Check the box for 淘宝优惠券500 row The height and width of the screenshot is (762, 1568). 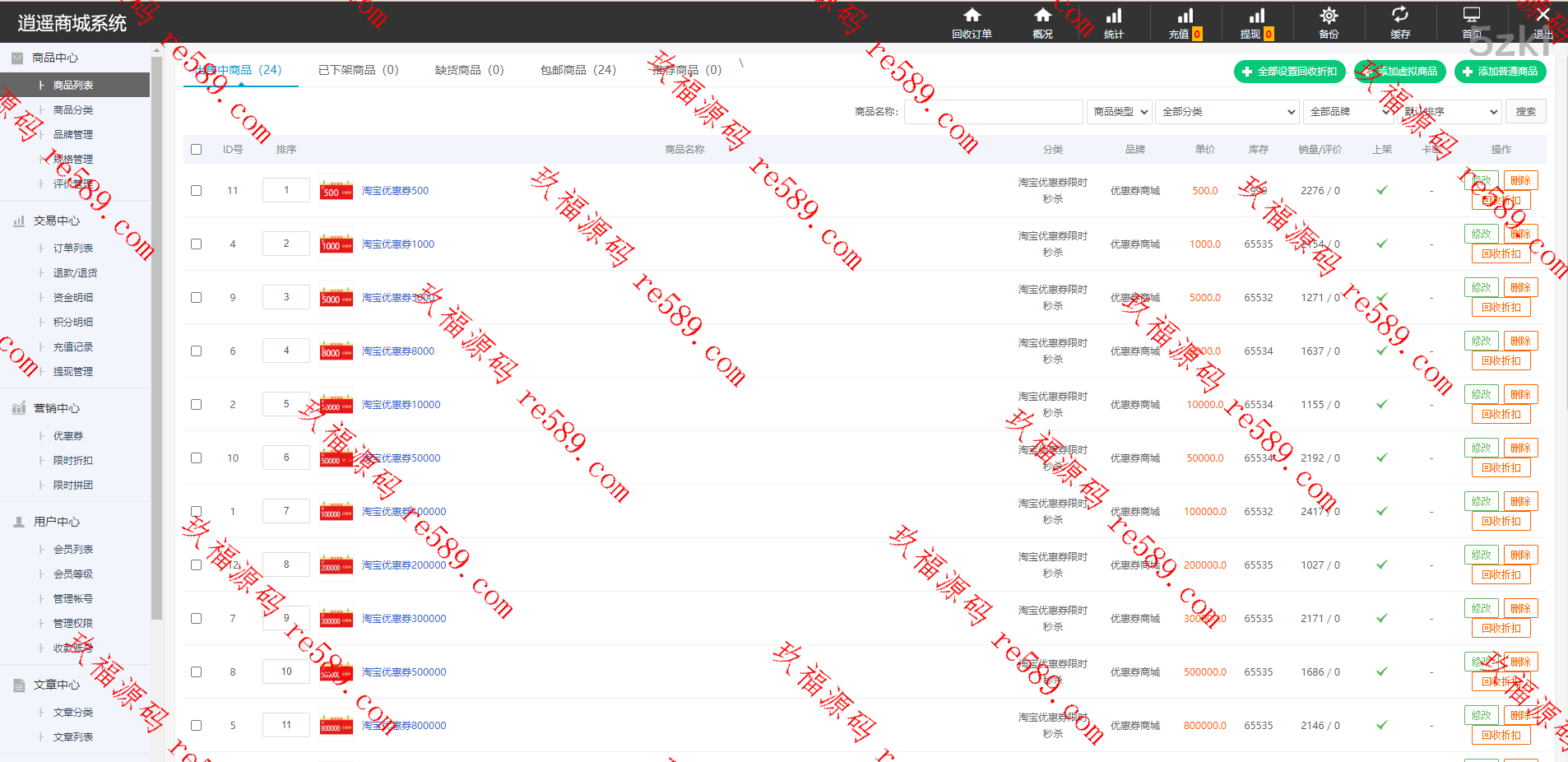pyautogui.click(x=196, y=191)
